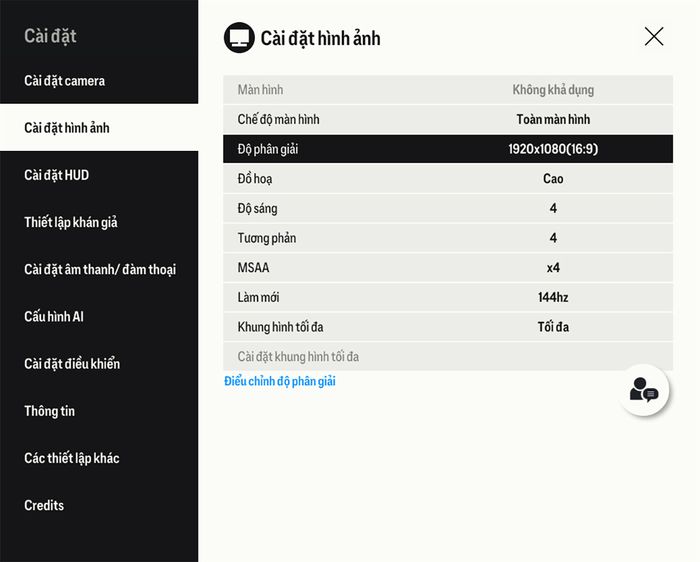Viewport: 700px width, 562px height.
Task: Open the chat support bubble icon
Action: pyautogui.click(x=643, y=390)
